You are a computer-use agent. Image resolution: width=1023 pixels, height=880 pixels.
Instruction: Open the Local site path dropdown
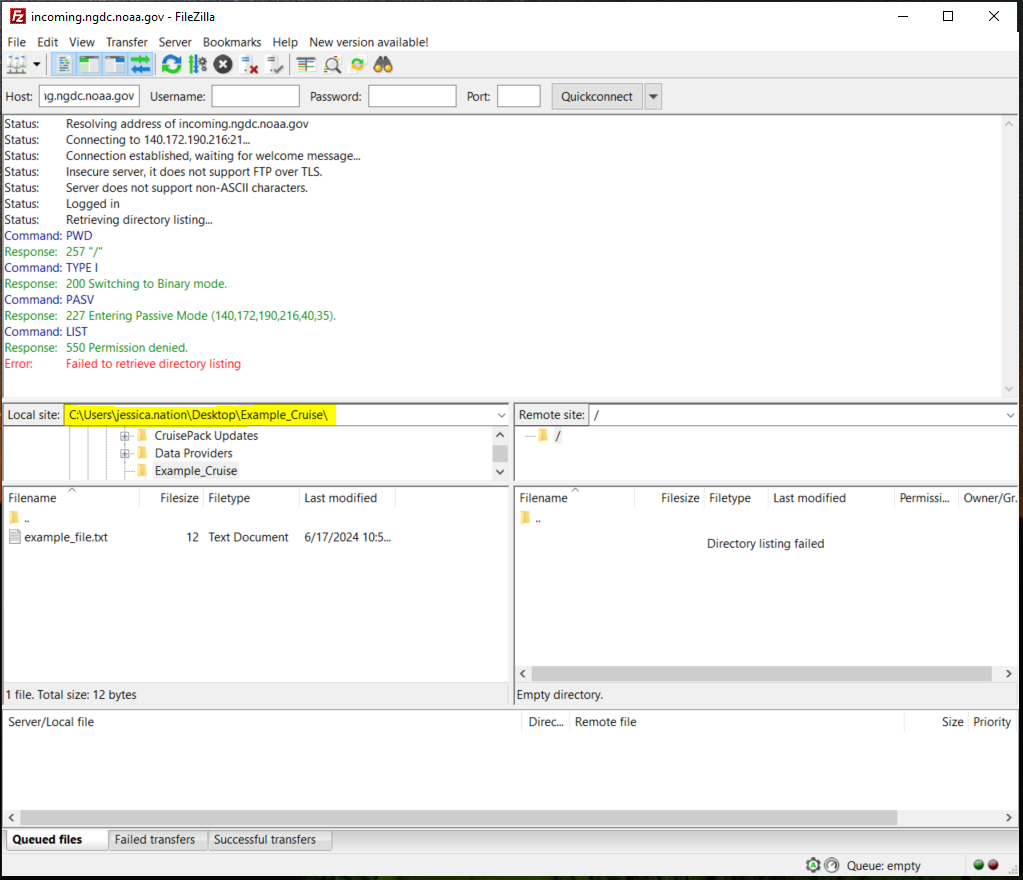tap(501, 415)
